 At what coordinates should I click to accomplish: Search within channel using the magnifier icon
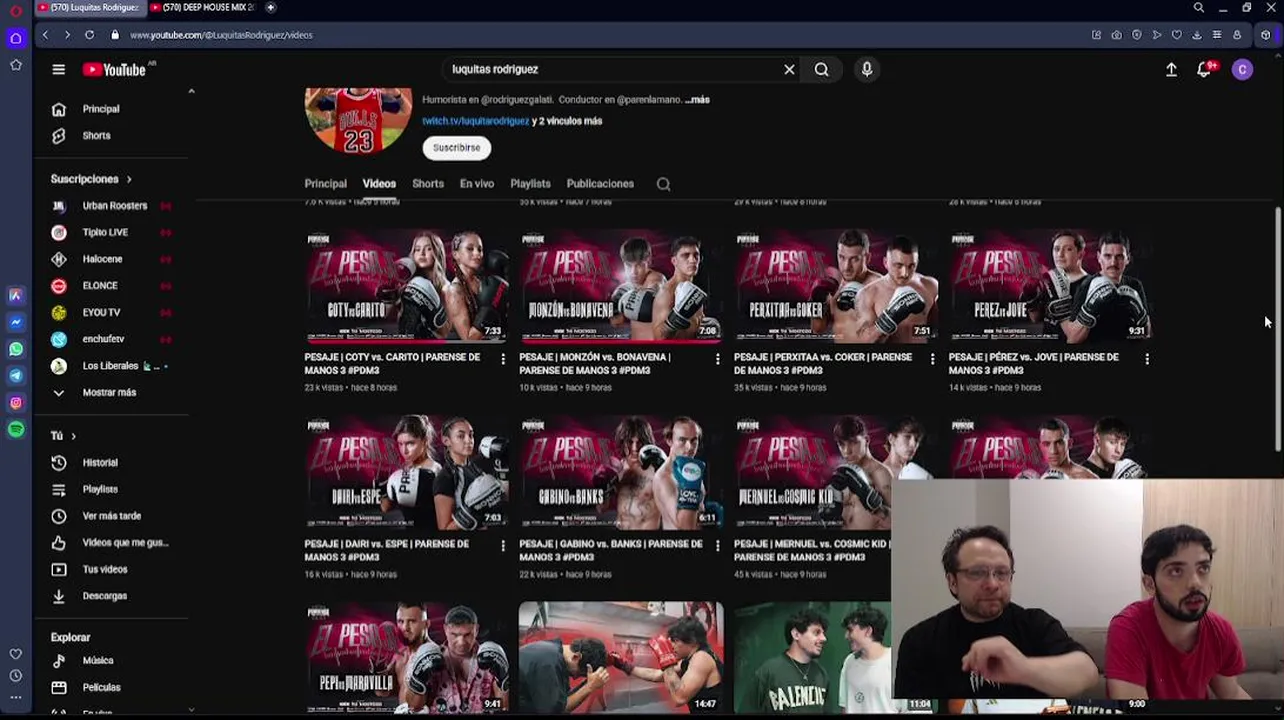663,184
